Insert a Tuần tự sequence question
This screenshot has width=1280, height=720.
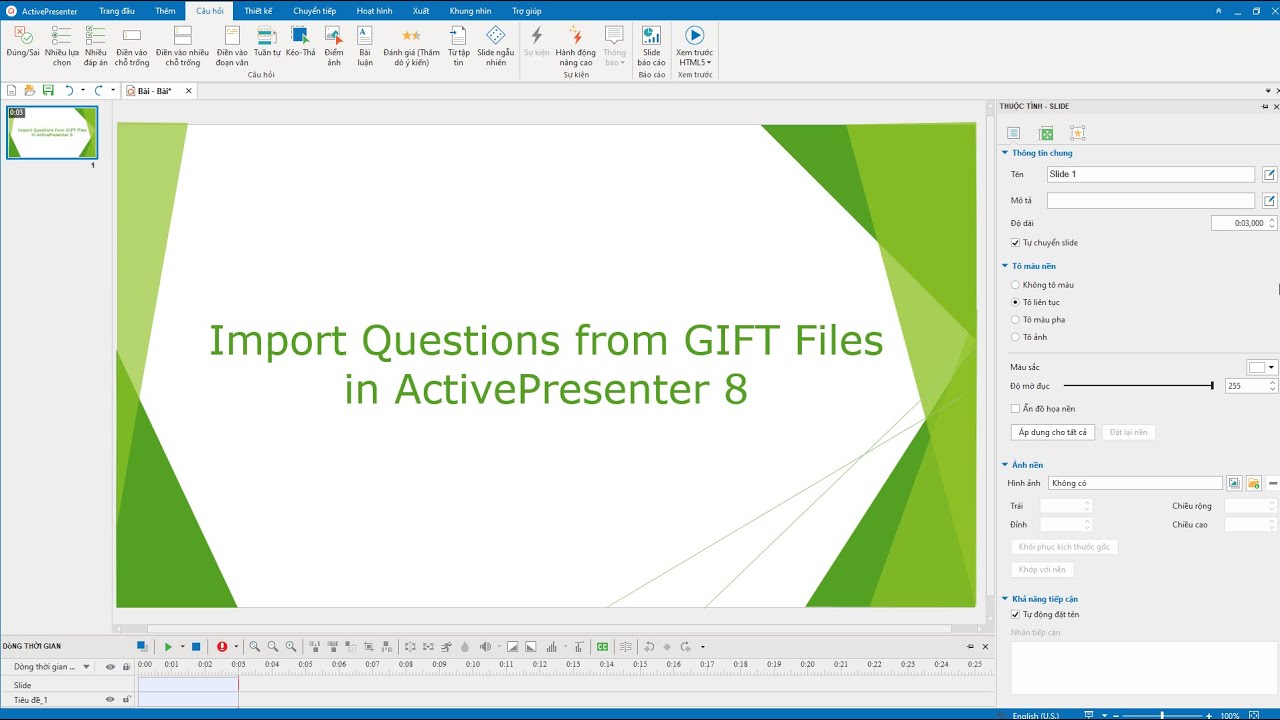267,42
